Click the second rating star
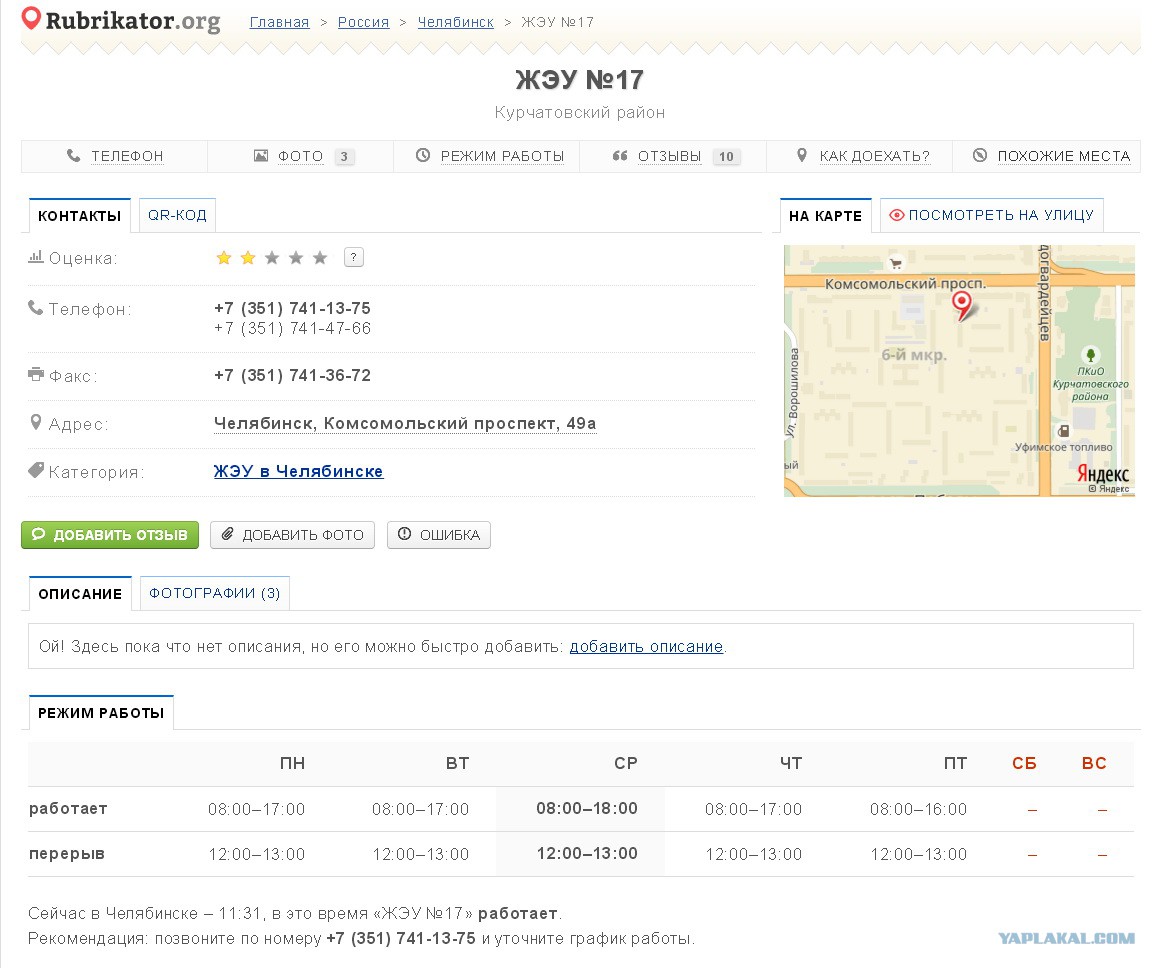This screenshot has width=1161, height=968. coord(248,258)
